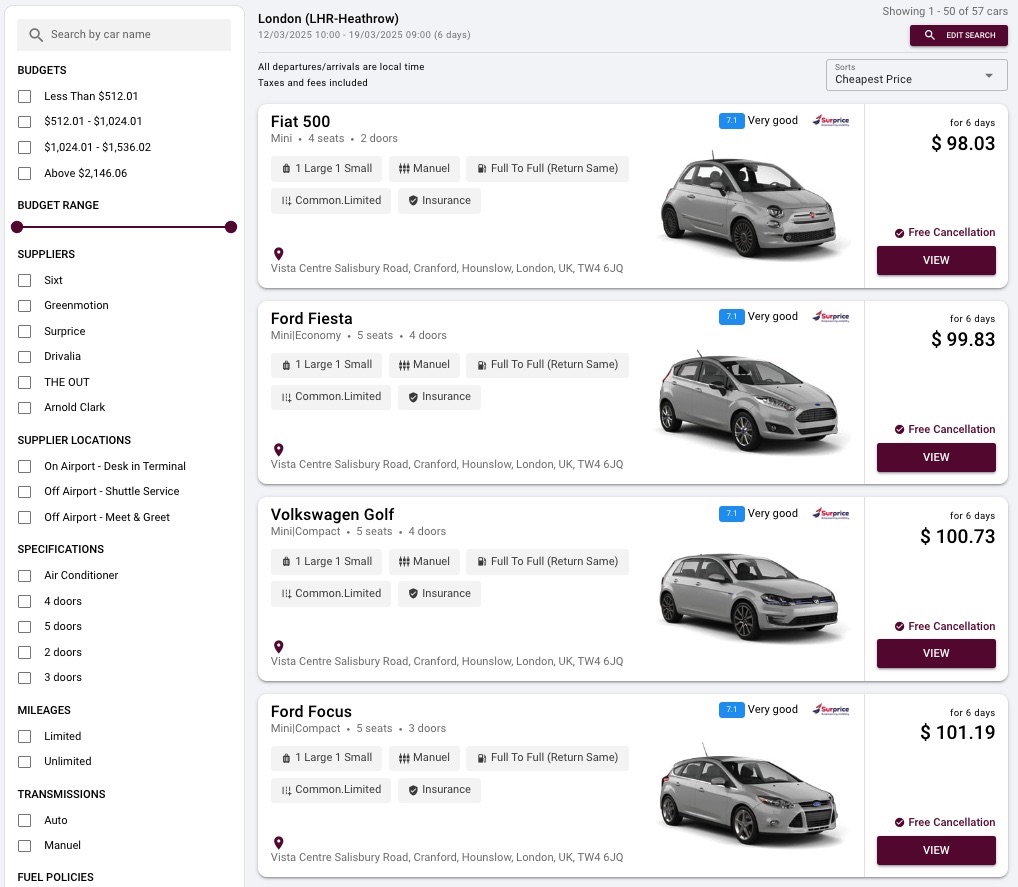1018x887 pixels.
Task: Select the 4 doors specification checkbox
Action: tap(25, 601)
